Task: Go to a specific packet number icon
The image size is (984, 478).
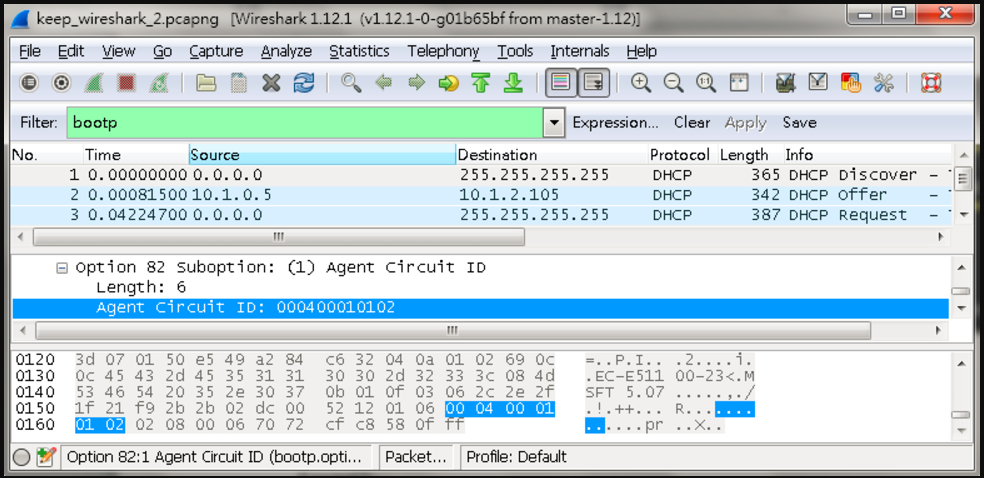Action: 449,83
